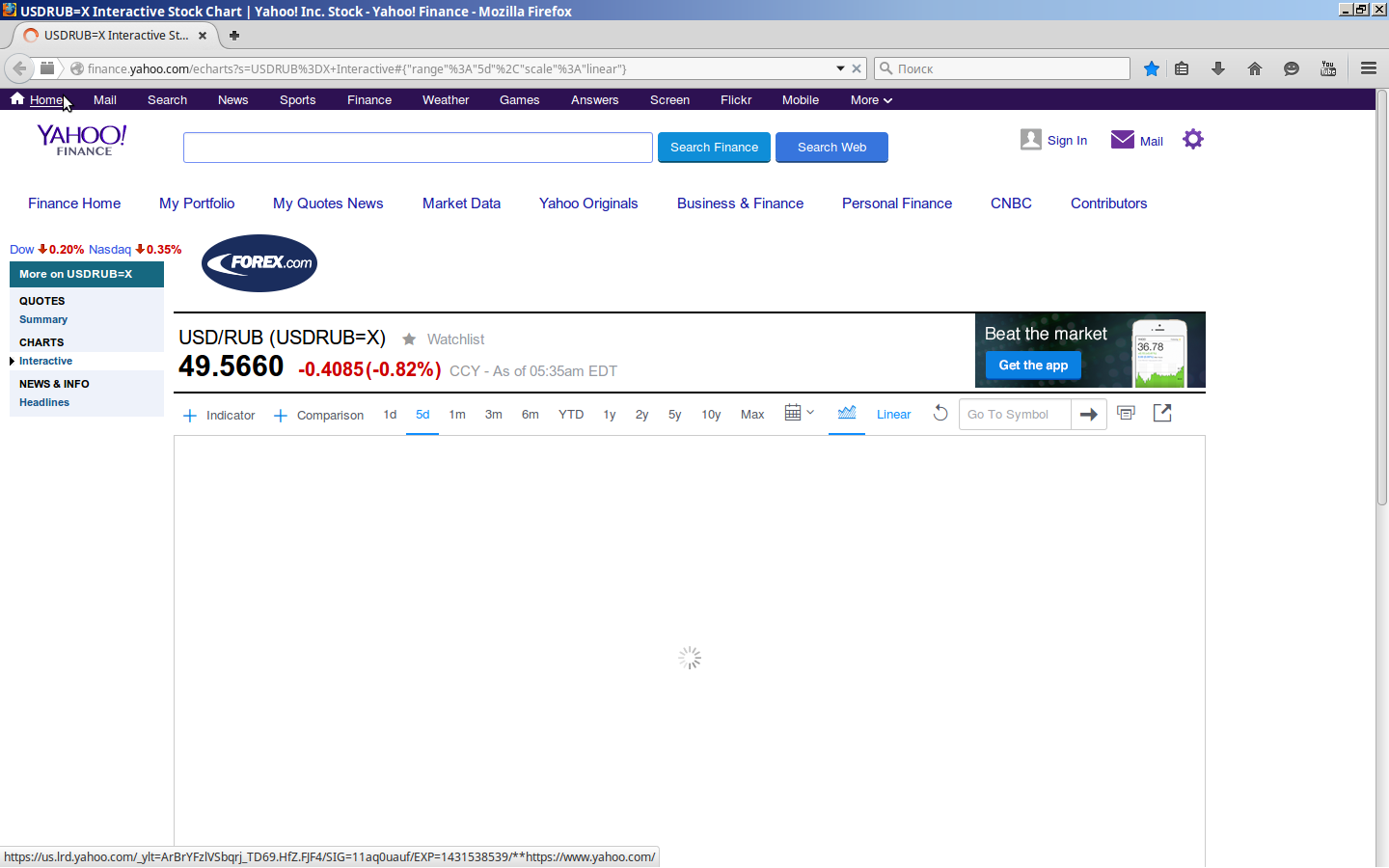This screenshot has height=868, width=1389.
Task: Select the 2y chart range
Action: (641, 415)
